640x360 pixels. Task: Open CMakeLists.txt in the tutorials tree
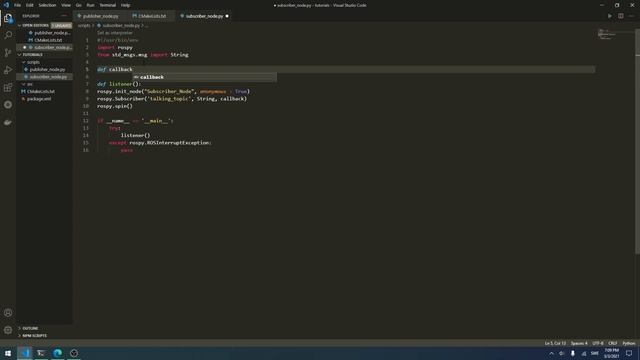click(41, 91)
